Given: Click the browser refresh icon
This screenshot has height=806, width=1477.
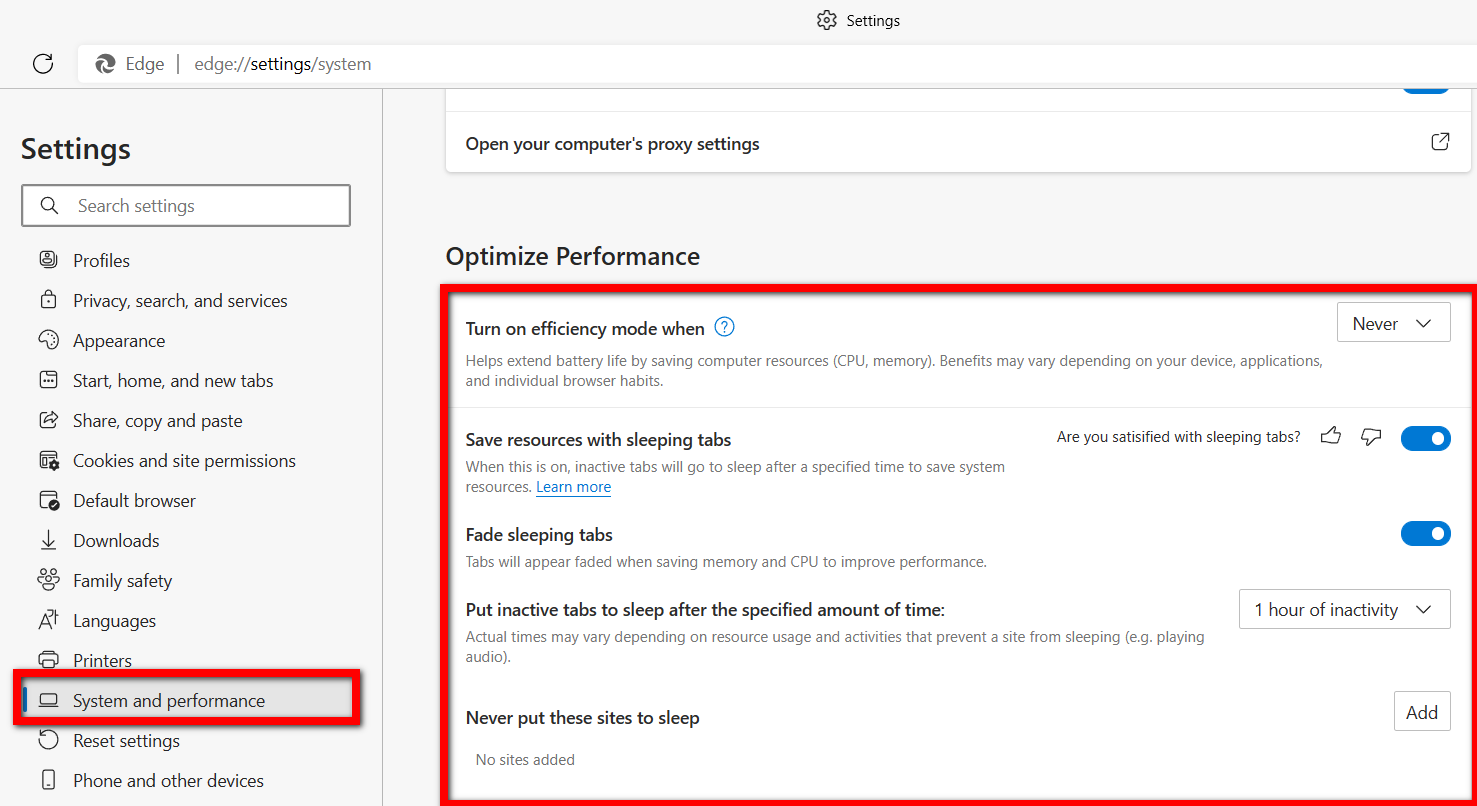Looking at the screenshot, I should (x=43, y=64).
